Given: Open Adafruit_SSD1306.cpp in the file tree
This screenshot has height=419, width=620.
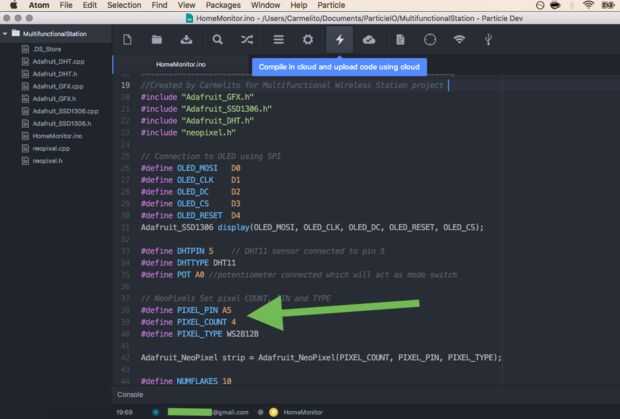Looking at the screenshot, I should pos(65,111).
